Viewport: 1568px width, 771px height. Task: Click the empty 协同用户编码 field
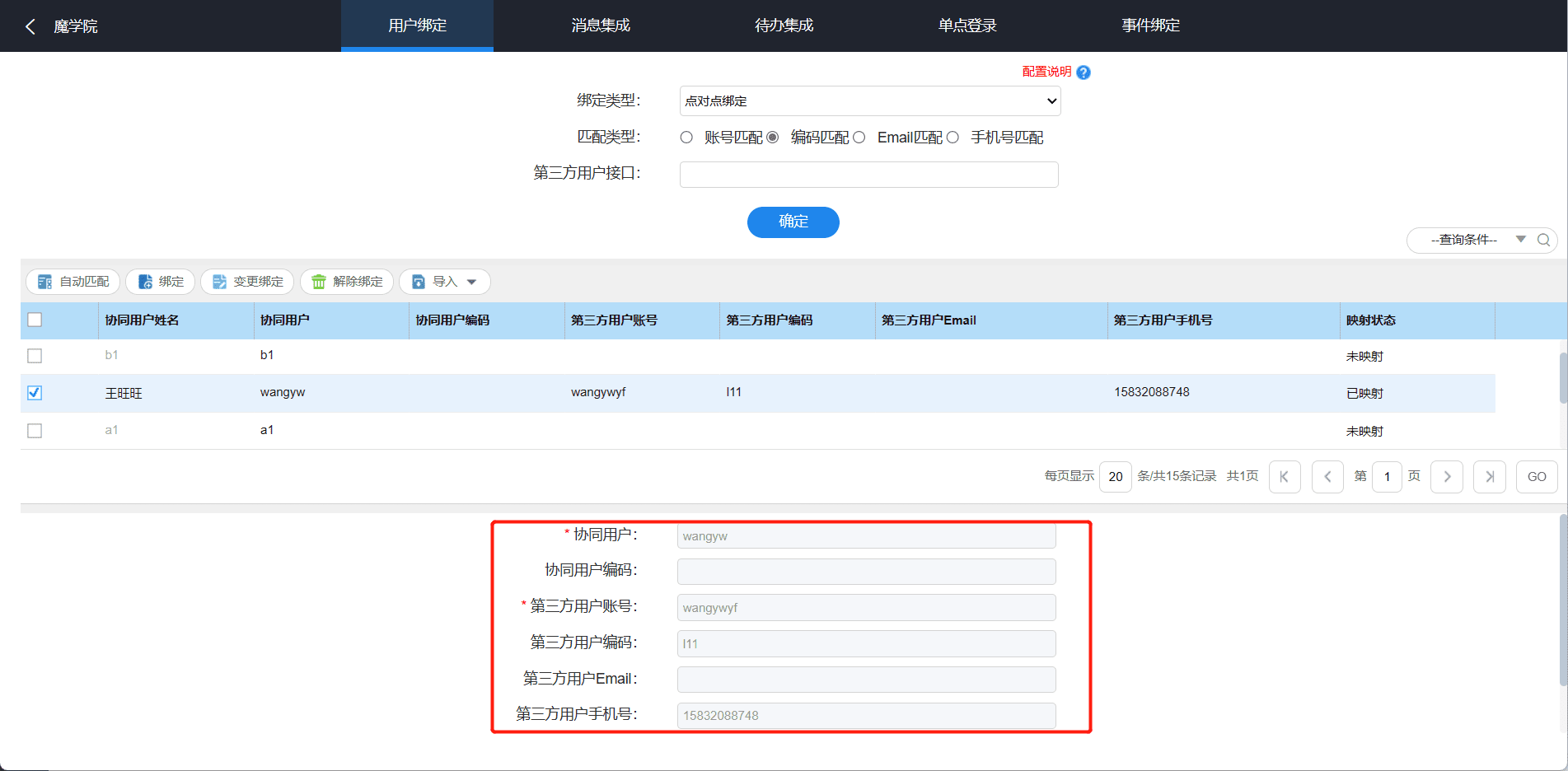point(867,572)
